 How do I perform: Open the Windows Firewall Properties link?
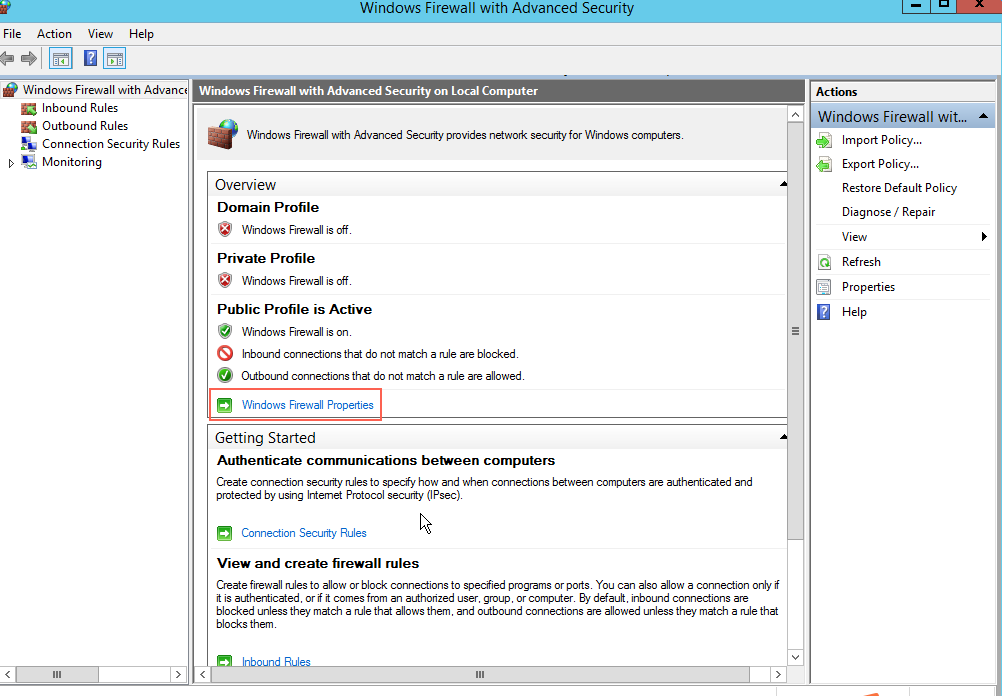pyautogui.click(x=307, y=405)
